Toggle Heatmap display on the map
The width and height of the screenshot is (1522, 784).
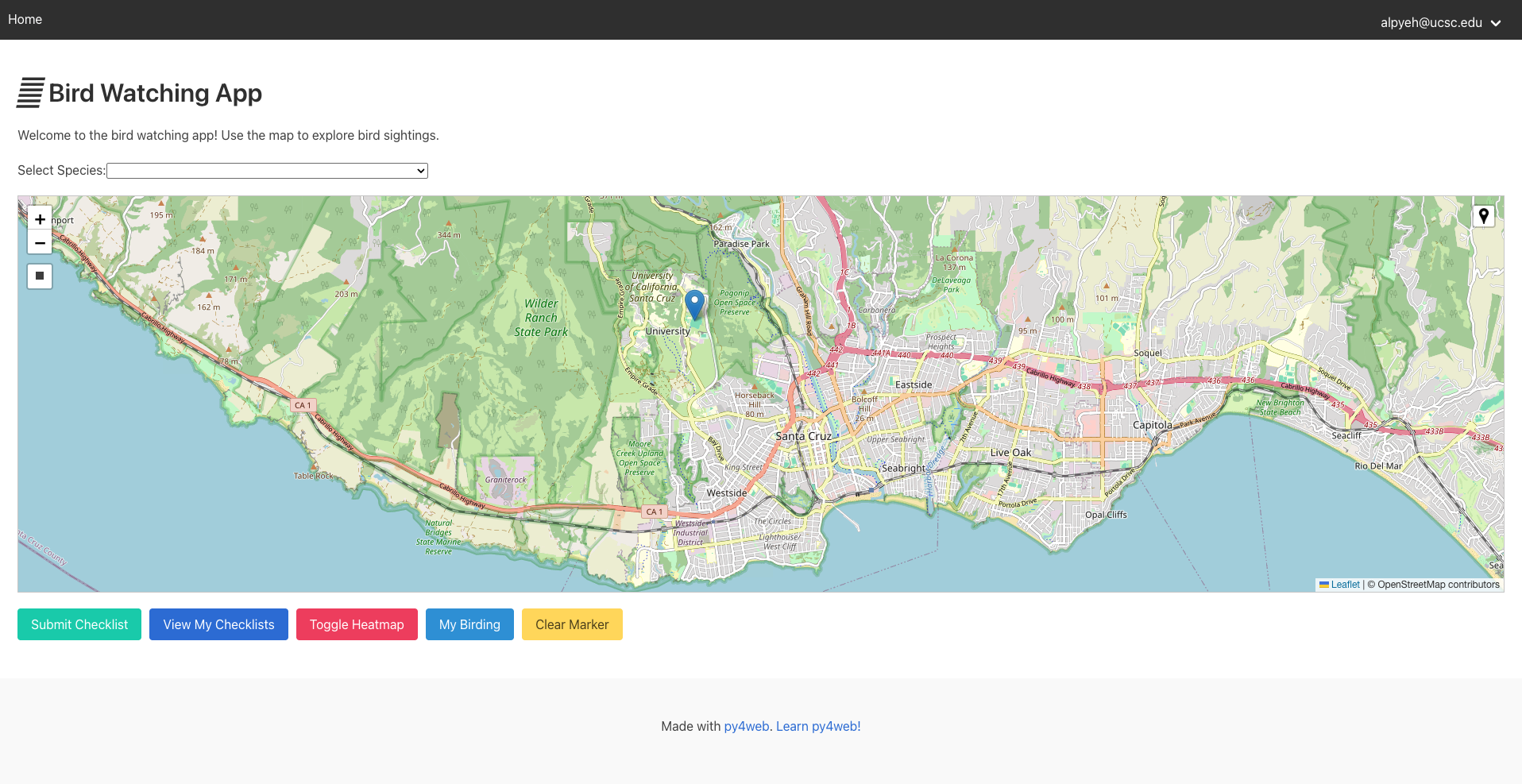(x=357, y=624)
